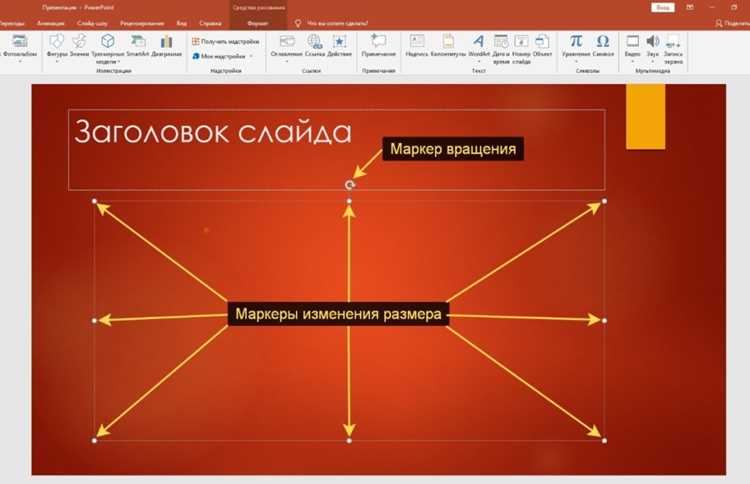Insert Звук audio
Screen dimensions: 750x484
(652, 46)
